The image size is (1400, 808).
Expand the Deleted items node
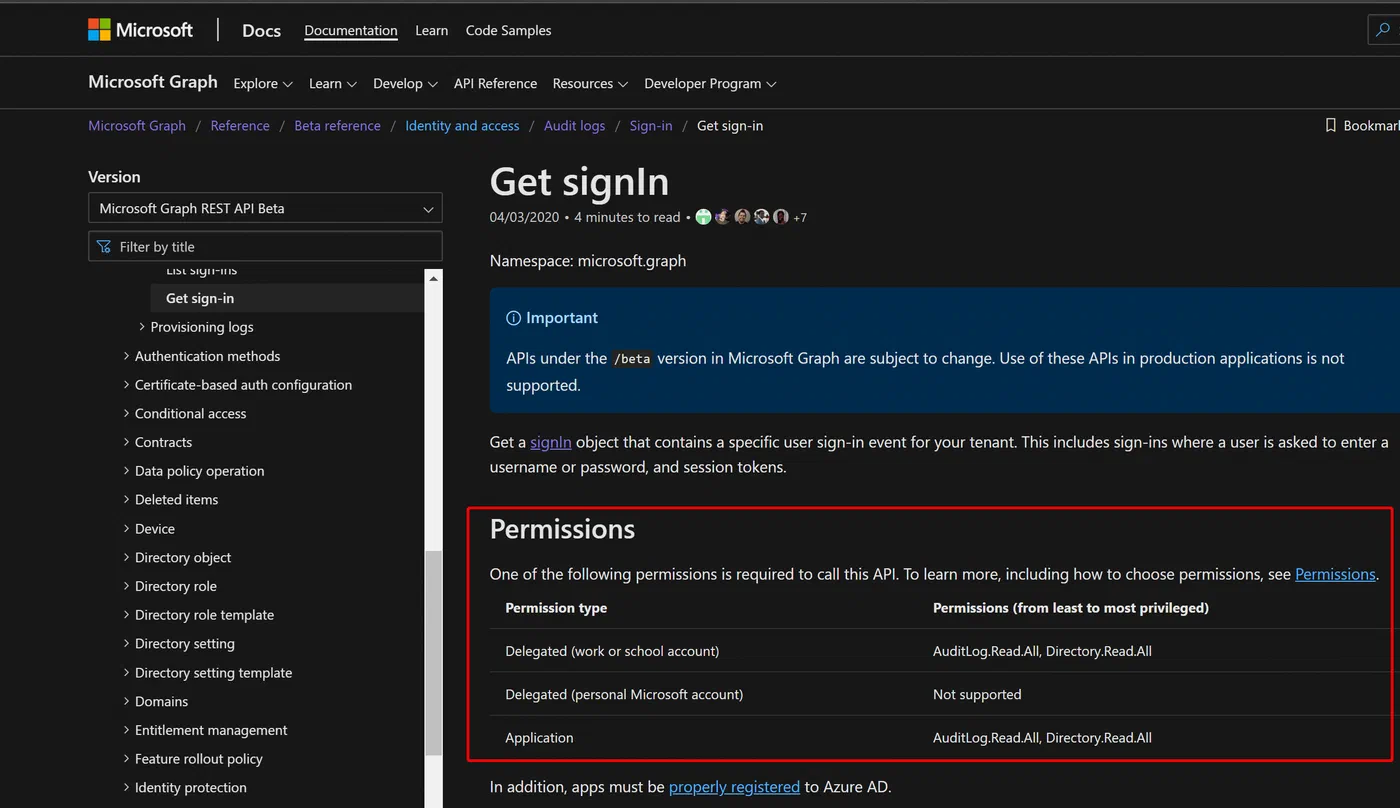click(x=126, y=500)
